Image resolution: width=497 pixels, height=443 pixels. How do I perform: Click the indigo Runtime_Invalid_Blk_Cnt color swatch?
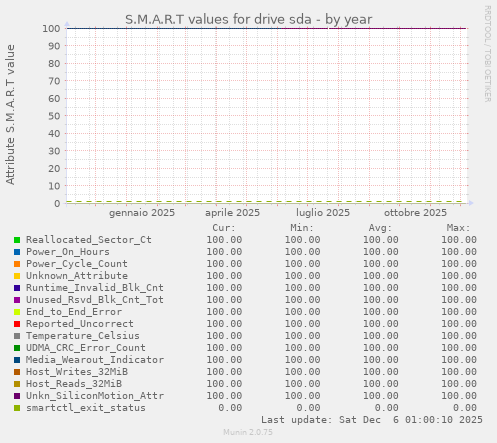[17, 288]
